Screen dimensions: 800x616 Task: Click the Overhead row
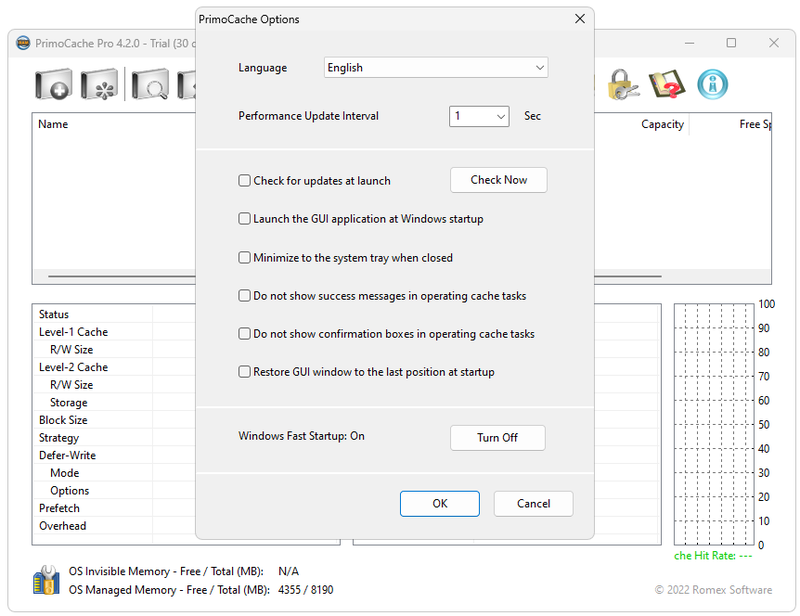coord(62,526)
